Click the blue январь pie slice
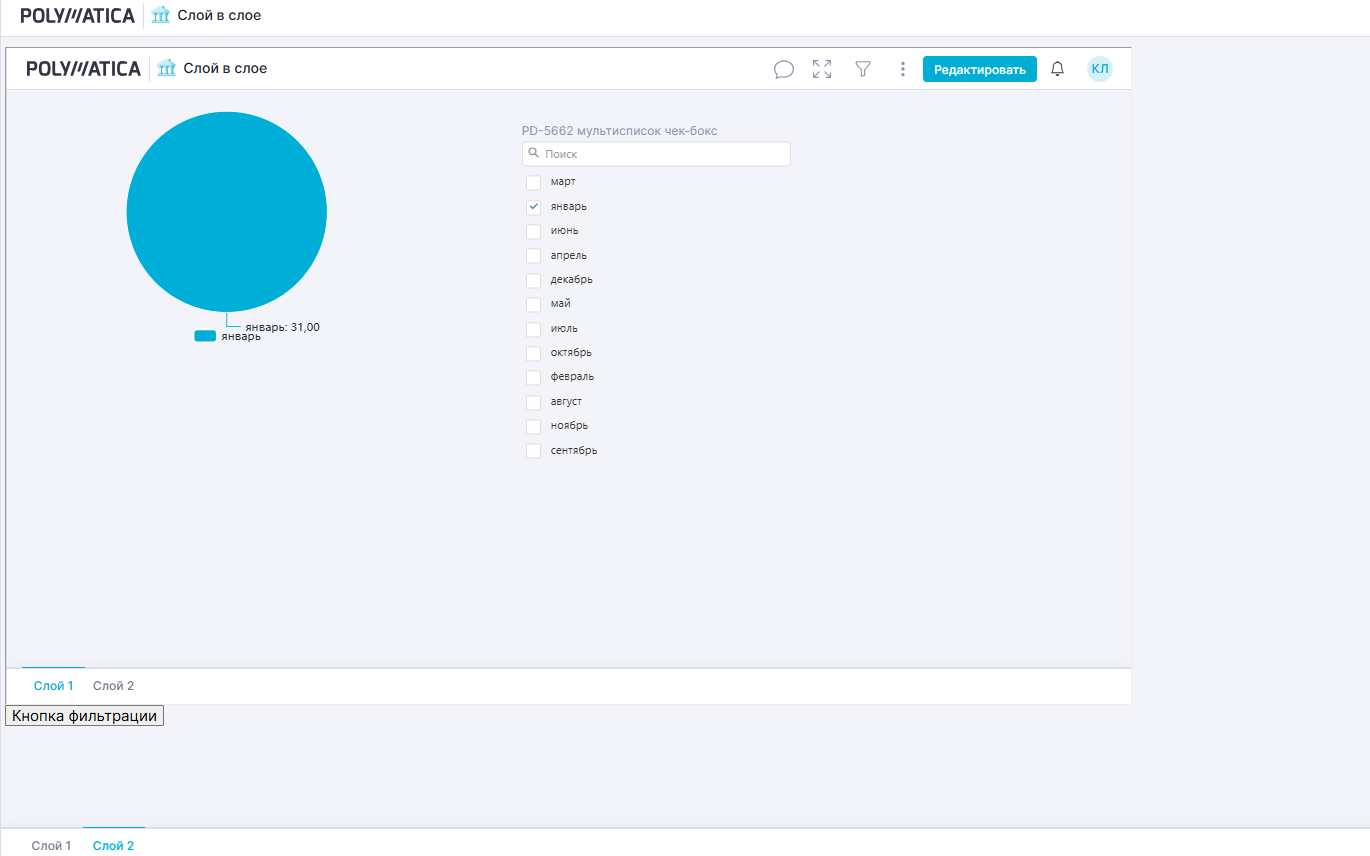 pyautogui.click(x=226, y=211)
